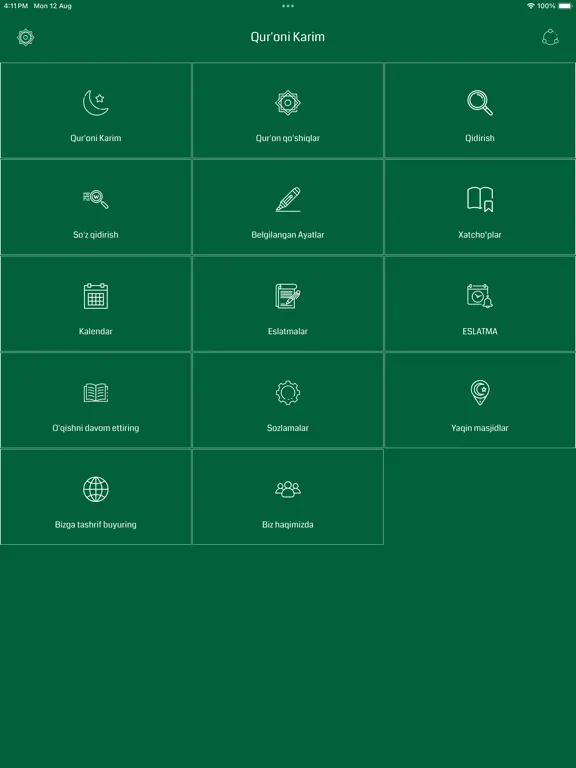Image resolution: width=576 pixels, height=768 pixels.
Task: Click the "O'qishni davom ettiring" label
Action: click(96, 428)
